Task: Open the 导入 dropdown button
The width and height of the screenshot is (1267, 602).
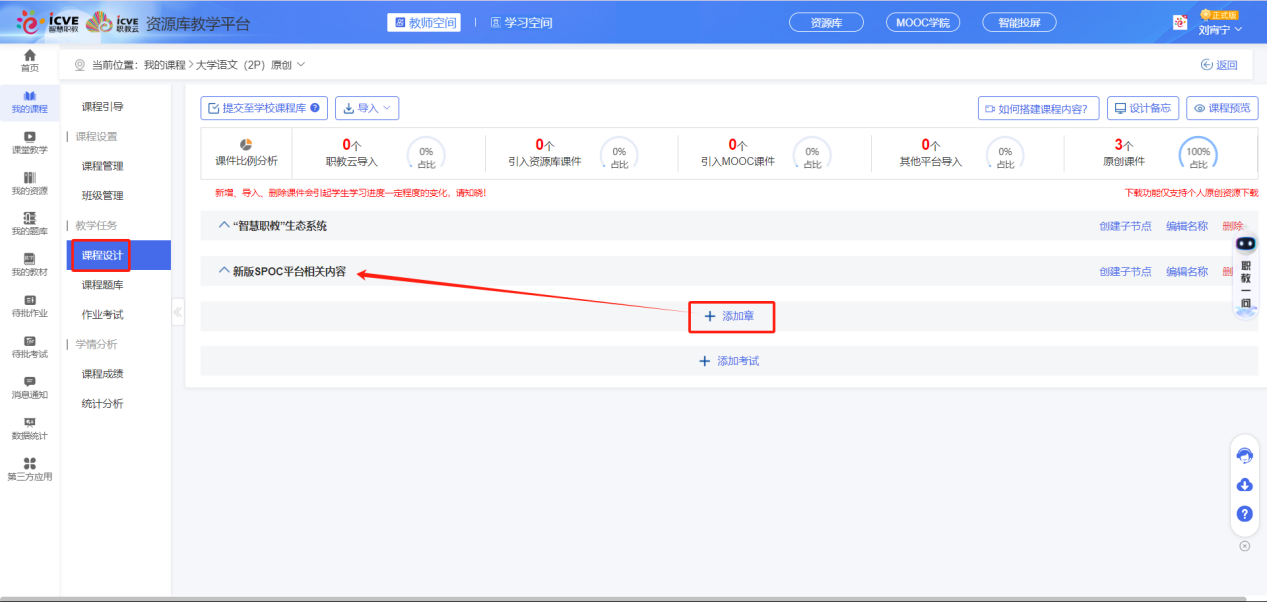Action: [367, 108]
